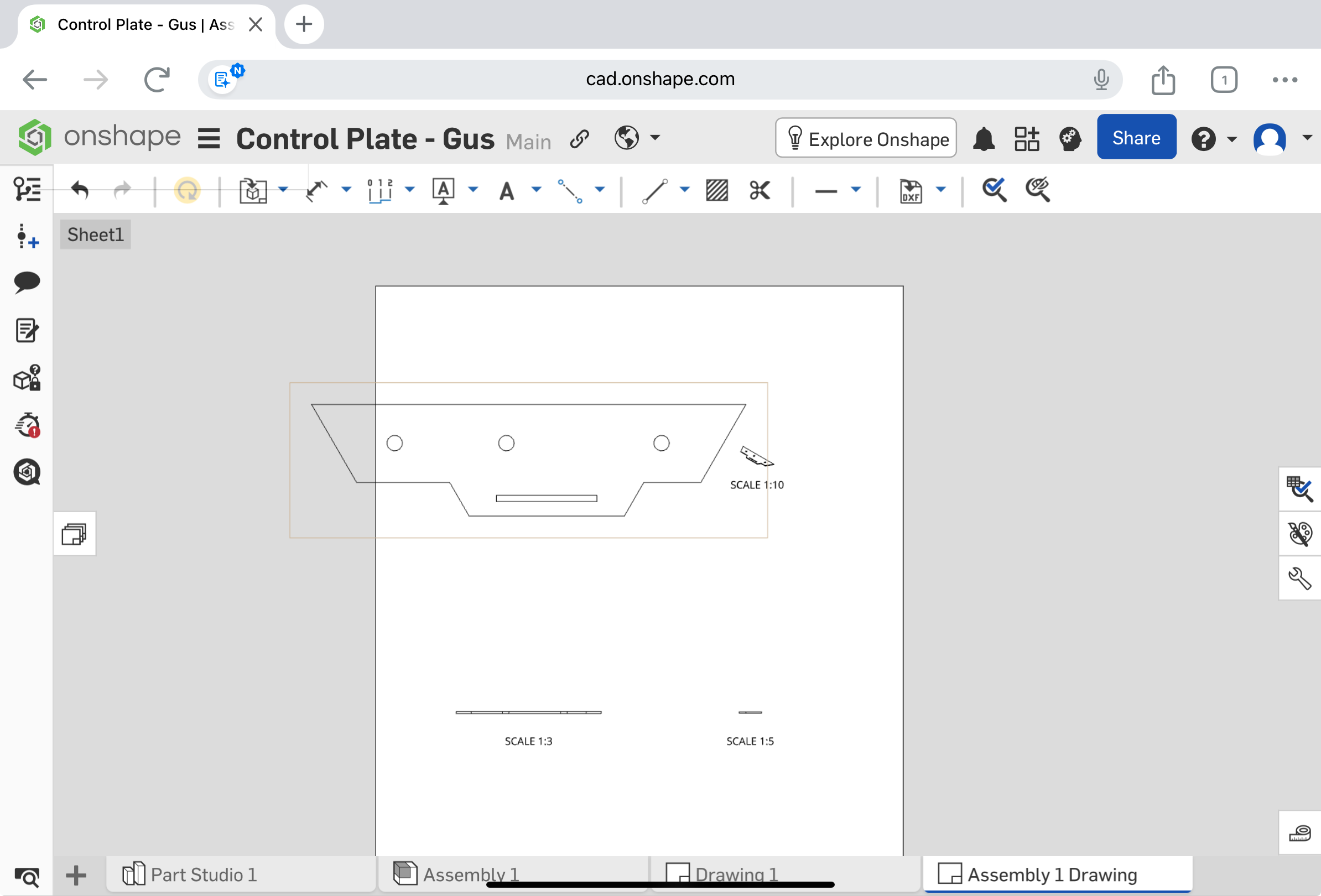Click the Explore Onshape button
Viewport: 1321px width, 896px height.
(866, 138)
